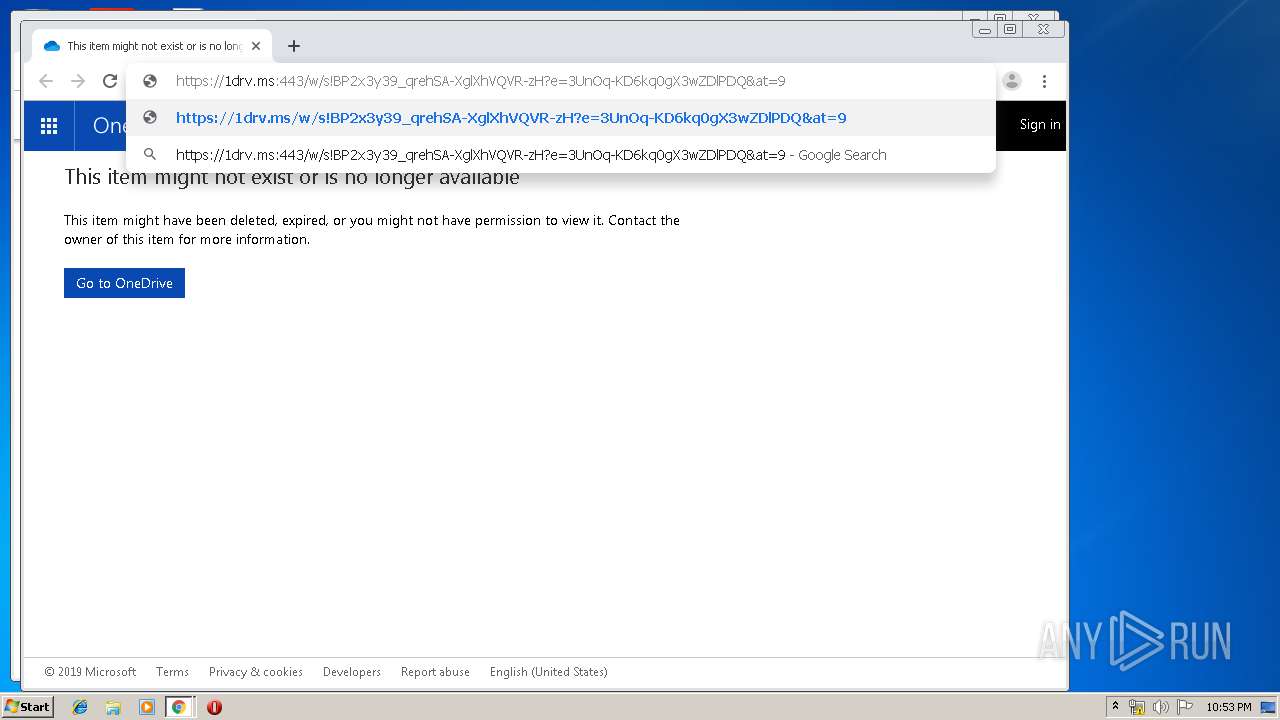Image resolution: width=1280 pixels, height=720 pixels.
Task: Click the Action Center flag icon
Action: pyautogui.click(x=1185, y=707)
